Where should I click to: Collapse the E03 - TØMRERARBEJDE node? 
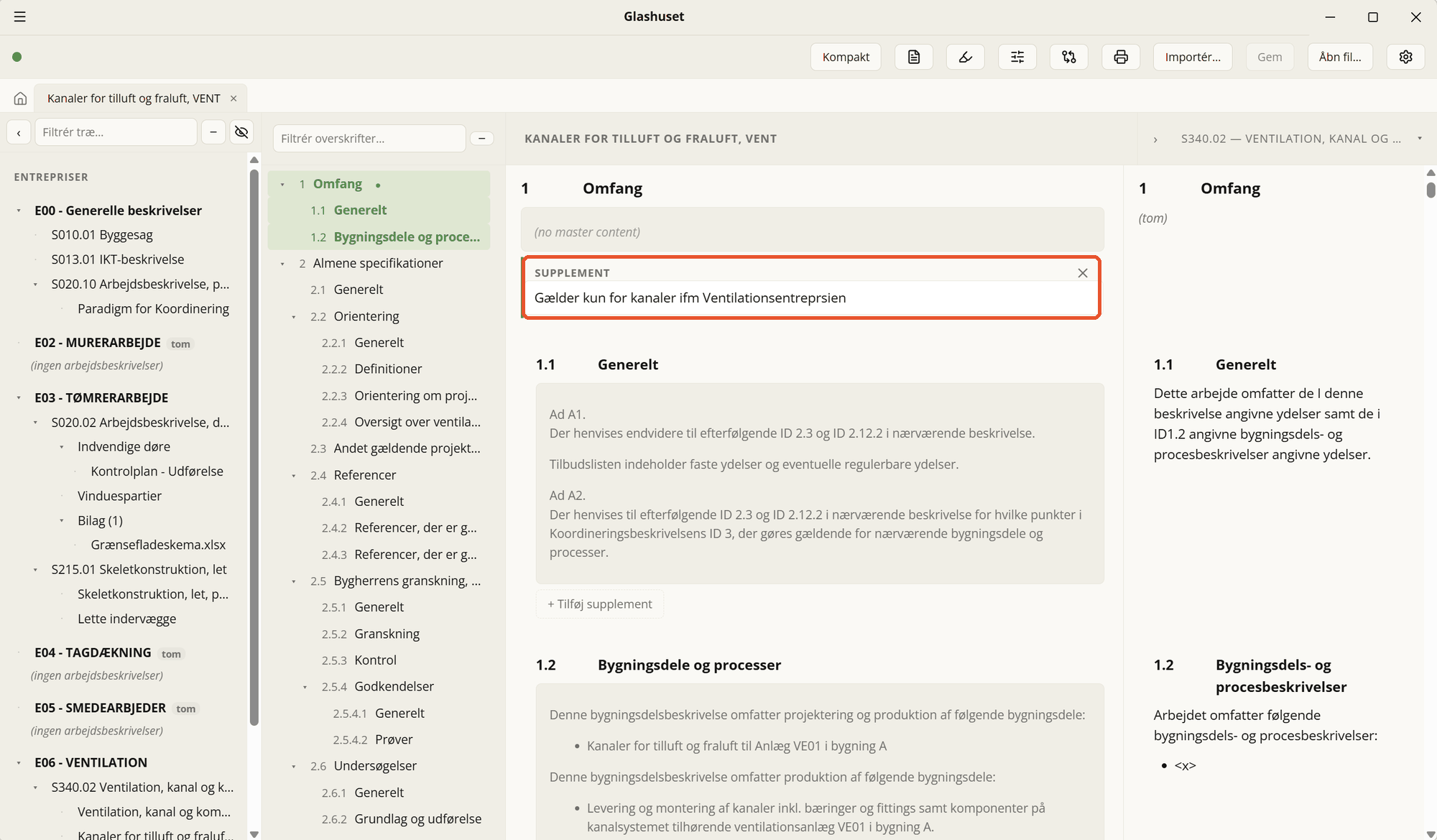(19, 398)
